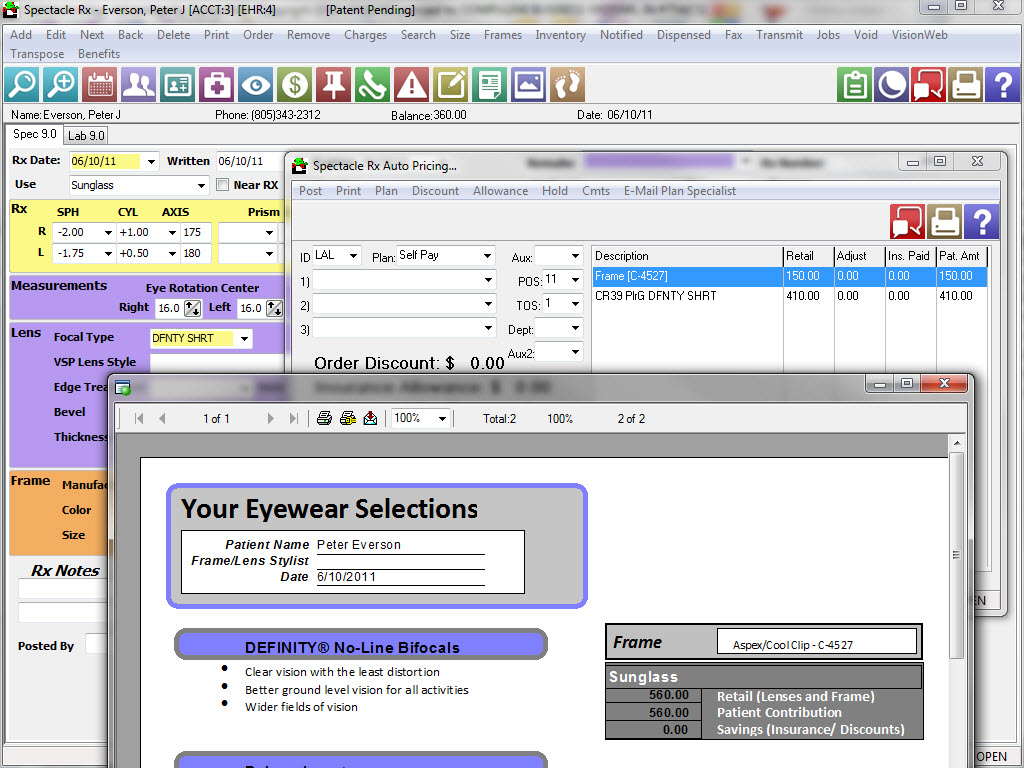Open the patients people icon
The height and width of the screenshot is (768, 1024).
(138, 84)
